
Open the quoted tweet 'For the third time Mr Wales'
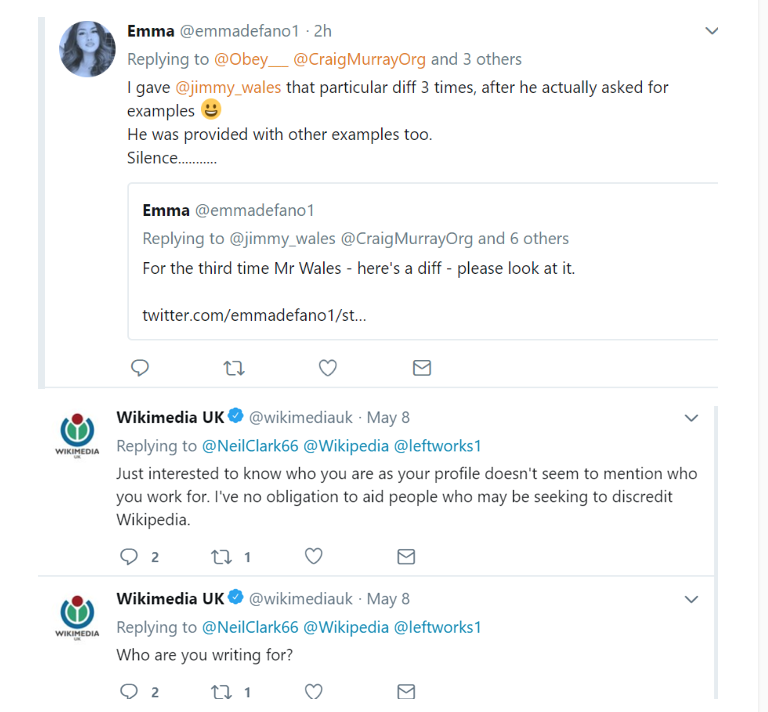423,261
